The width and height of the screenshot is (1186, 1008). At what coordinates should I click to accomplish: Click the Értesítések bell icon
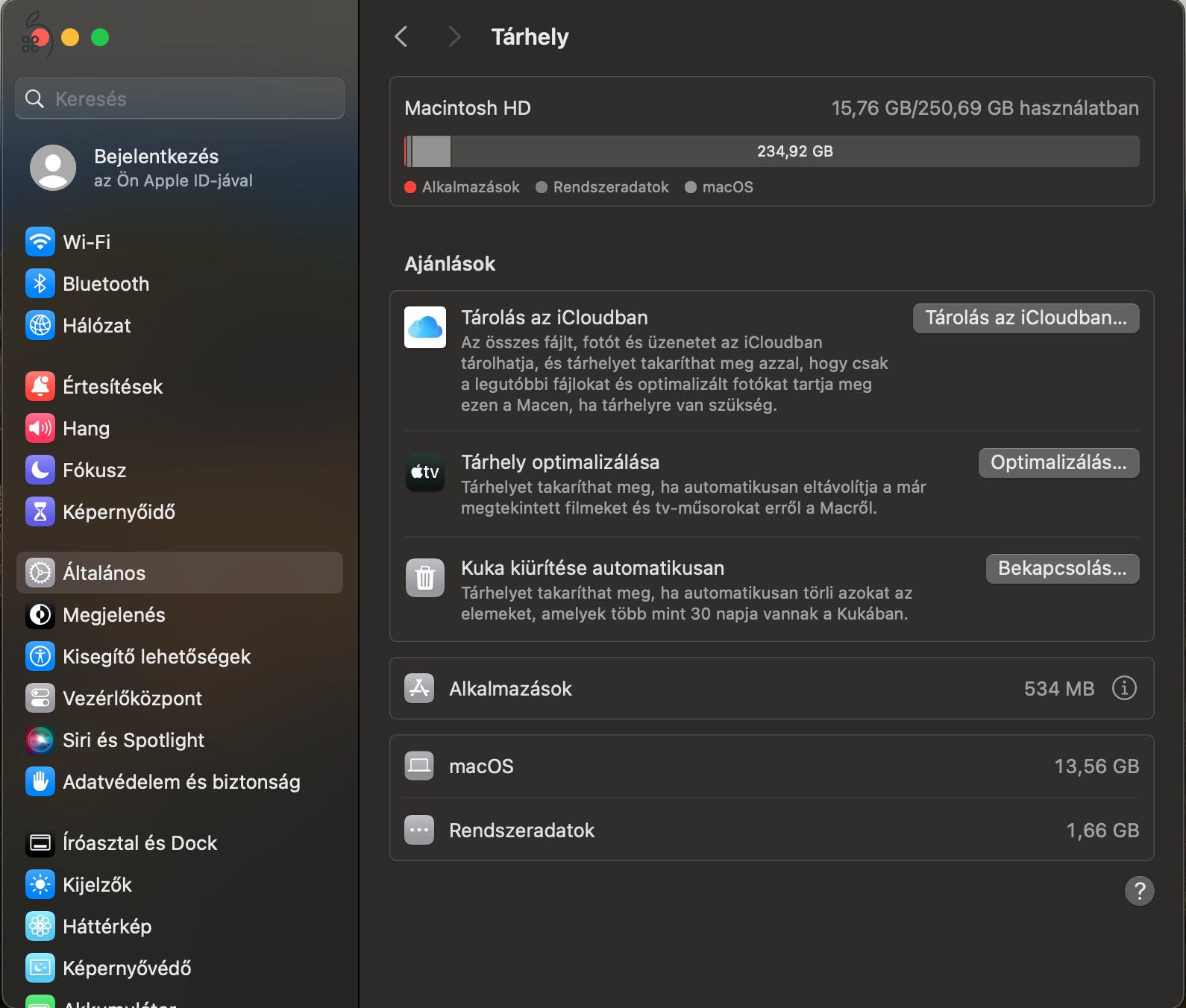(x=40, y=386)
